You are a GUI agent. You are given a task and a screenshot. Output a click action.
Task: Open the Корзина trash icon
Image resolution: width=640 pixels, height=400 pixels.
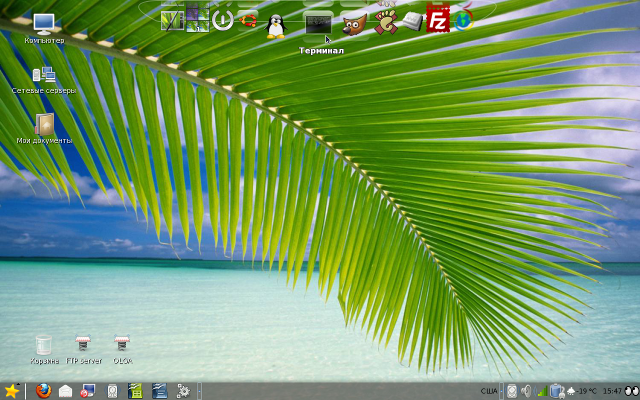coord(43,345)
